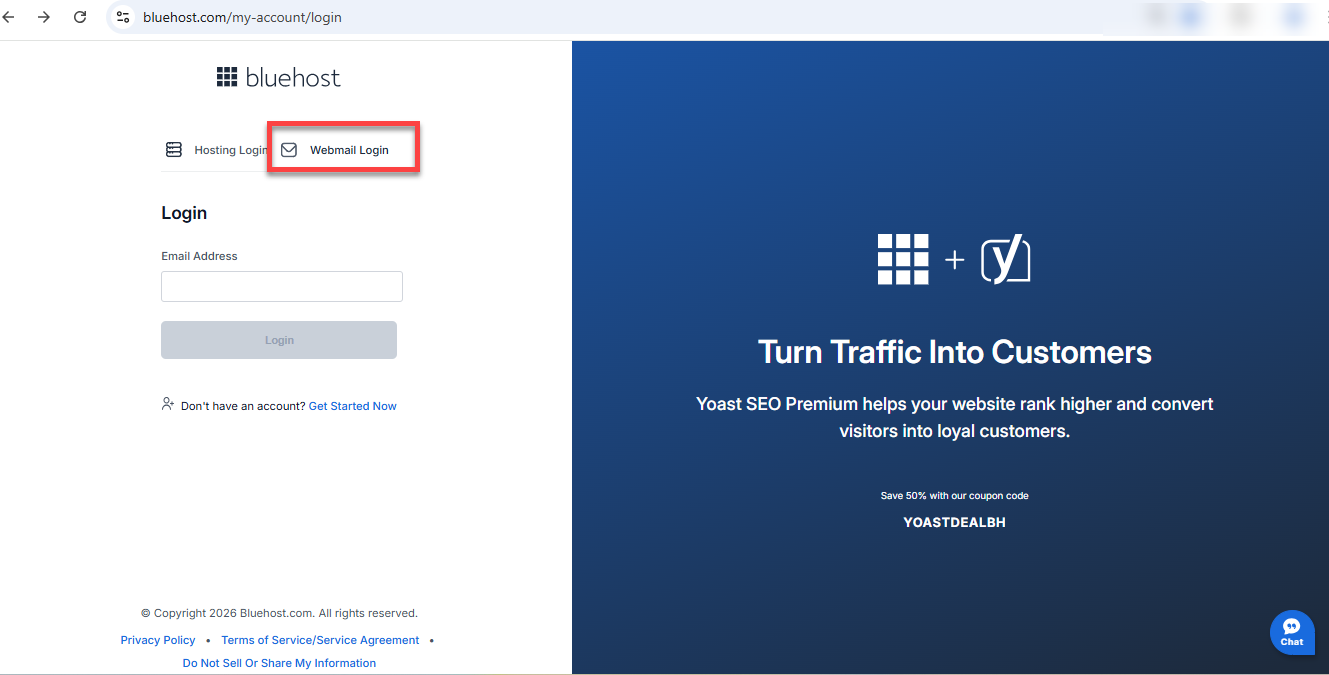
Task: Click the add-user icon near the account prompt
Action: click(x=167, y=404)
